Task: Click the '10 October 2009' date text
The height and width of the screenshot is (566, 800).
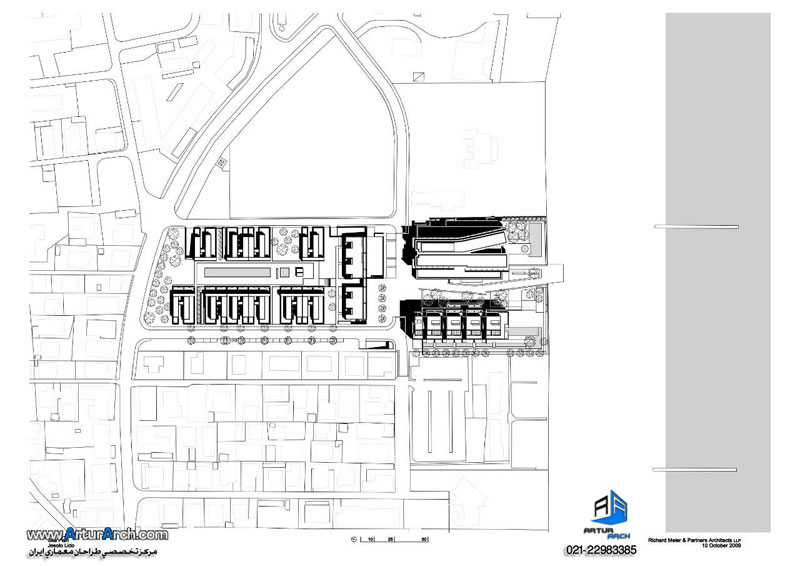Action: tap(721, 546)
